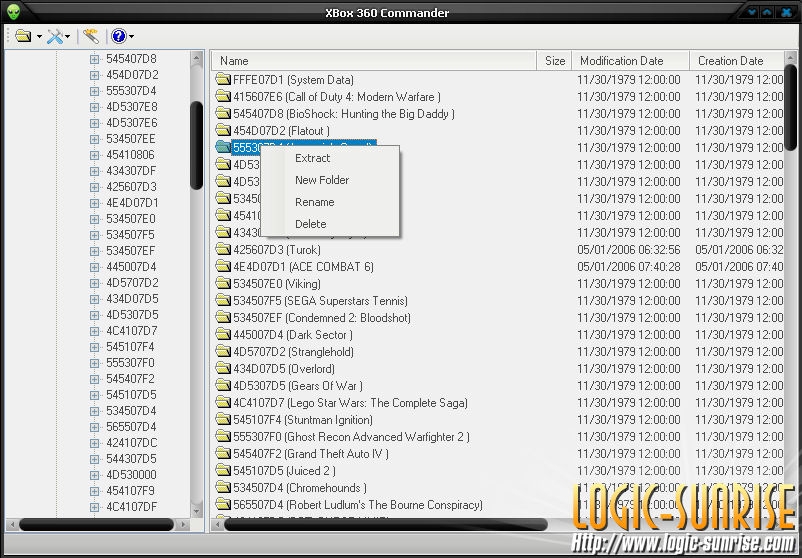This screenshot has width=802, height=558.
Task: Click the Ghost Recon Advanced Warfighter 2 folder icon
Action: (x=223, y=436)
